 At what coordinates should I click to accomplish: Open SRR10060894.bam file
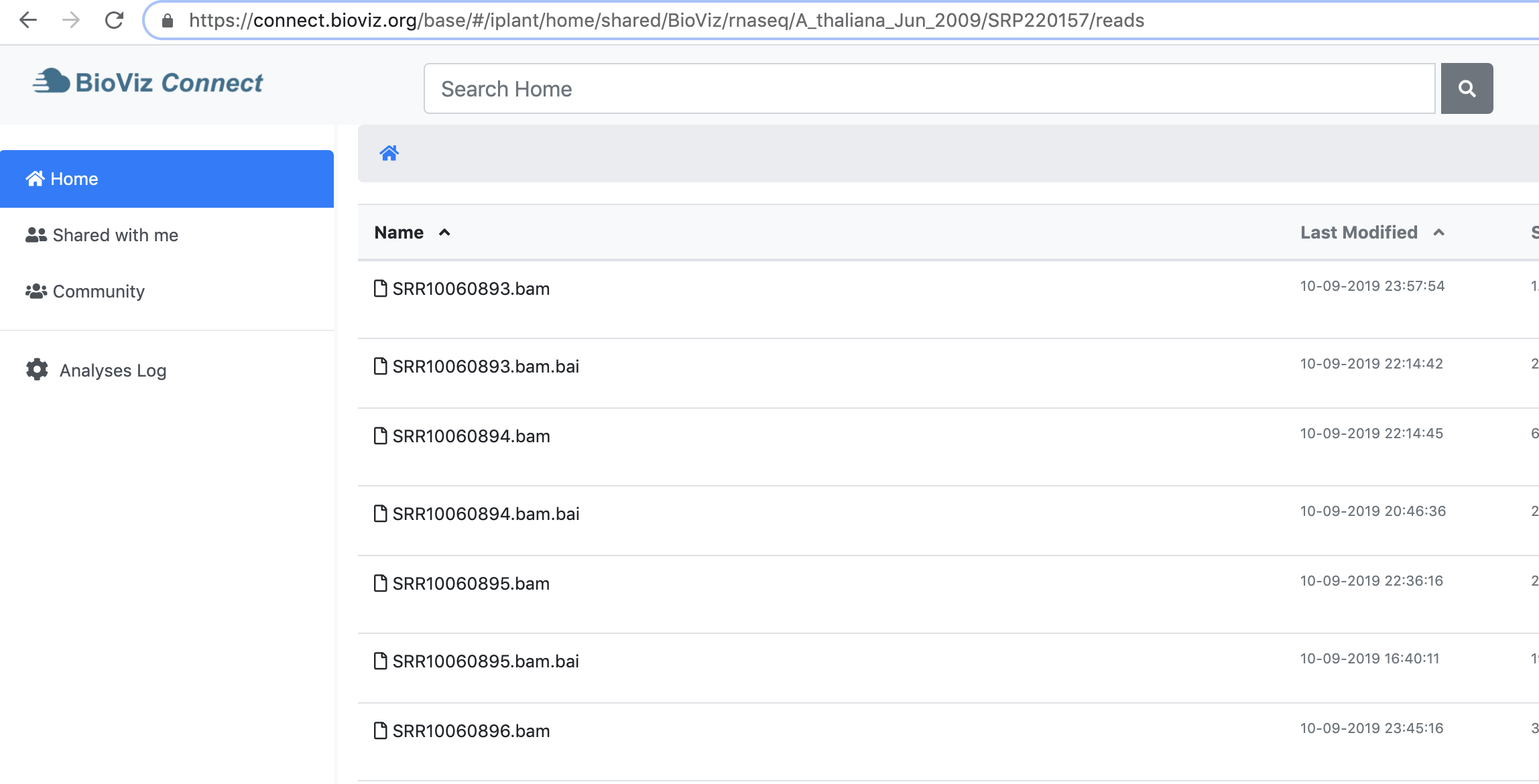point(471,436)
